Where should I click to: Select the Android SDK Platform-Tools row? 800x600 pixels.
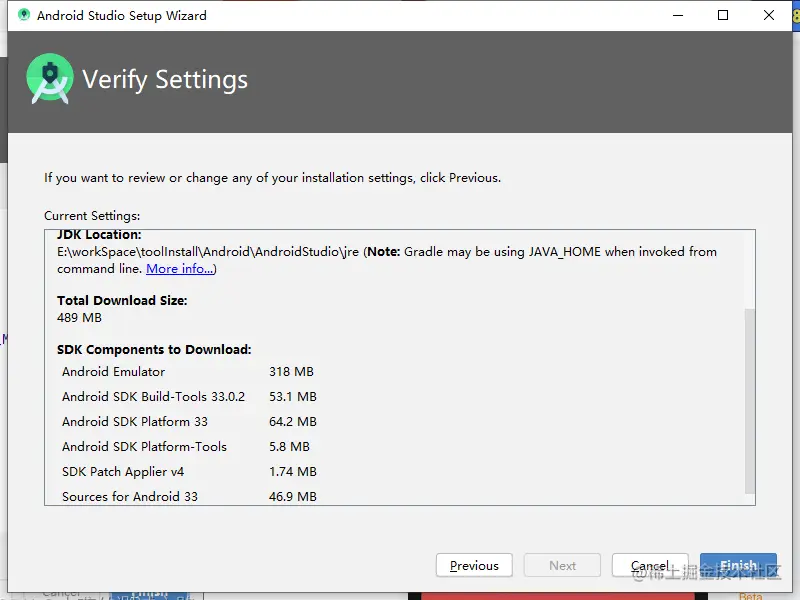point(189,446)
